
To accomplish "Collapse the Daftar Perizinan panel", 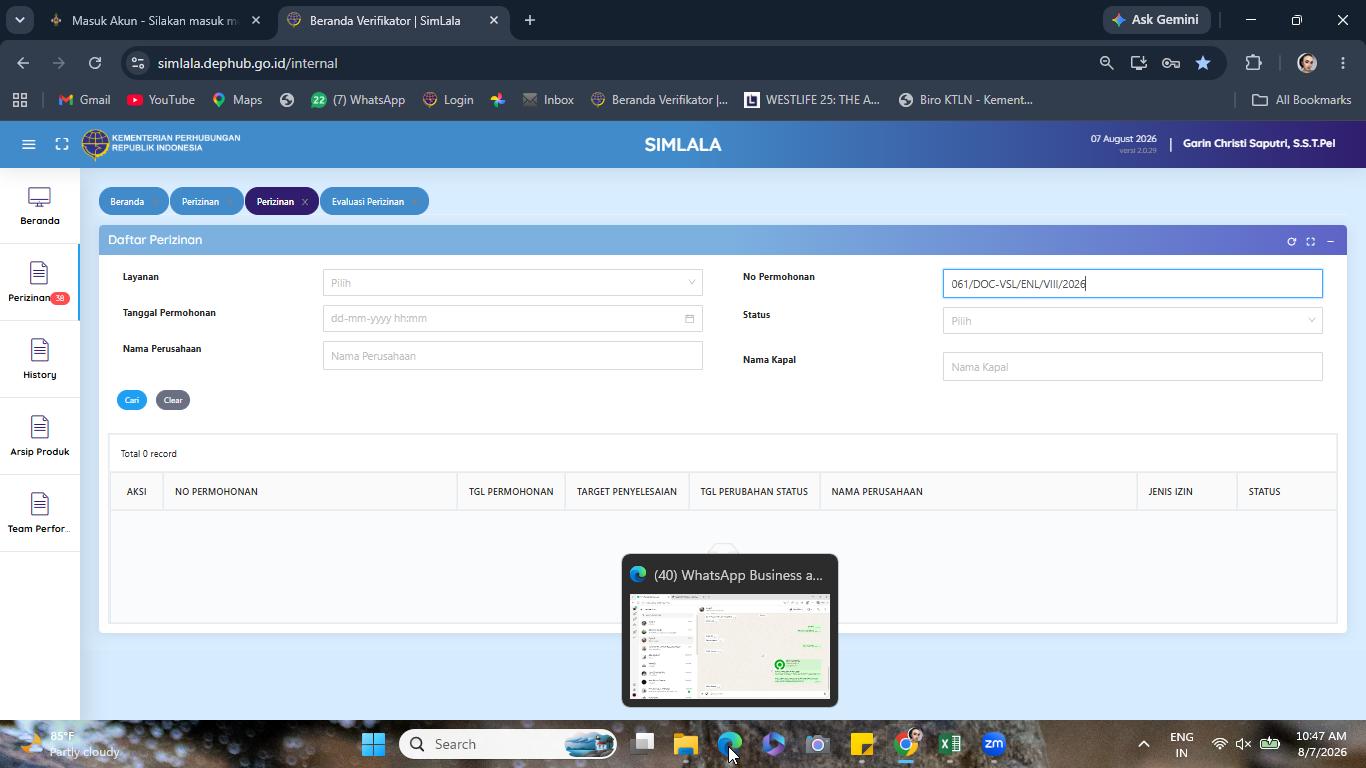I will [1330, 241].
